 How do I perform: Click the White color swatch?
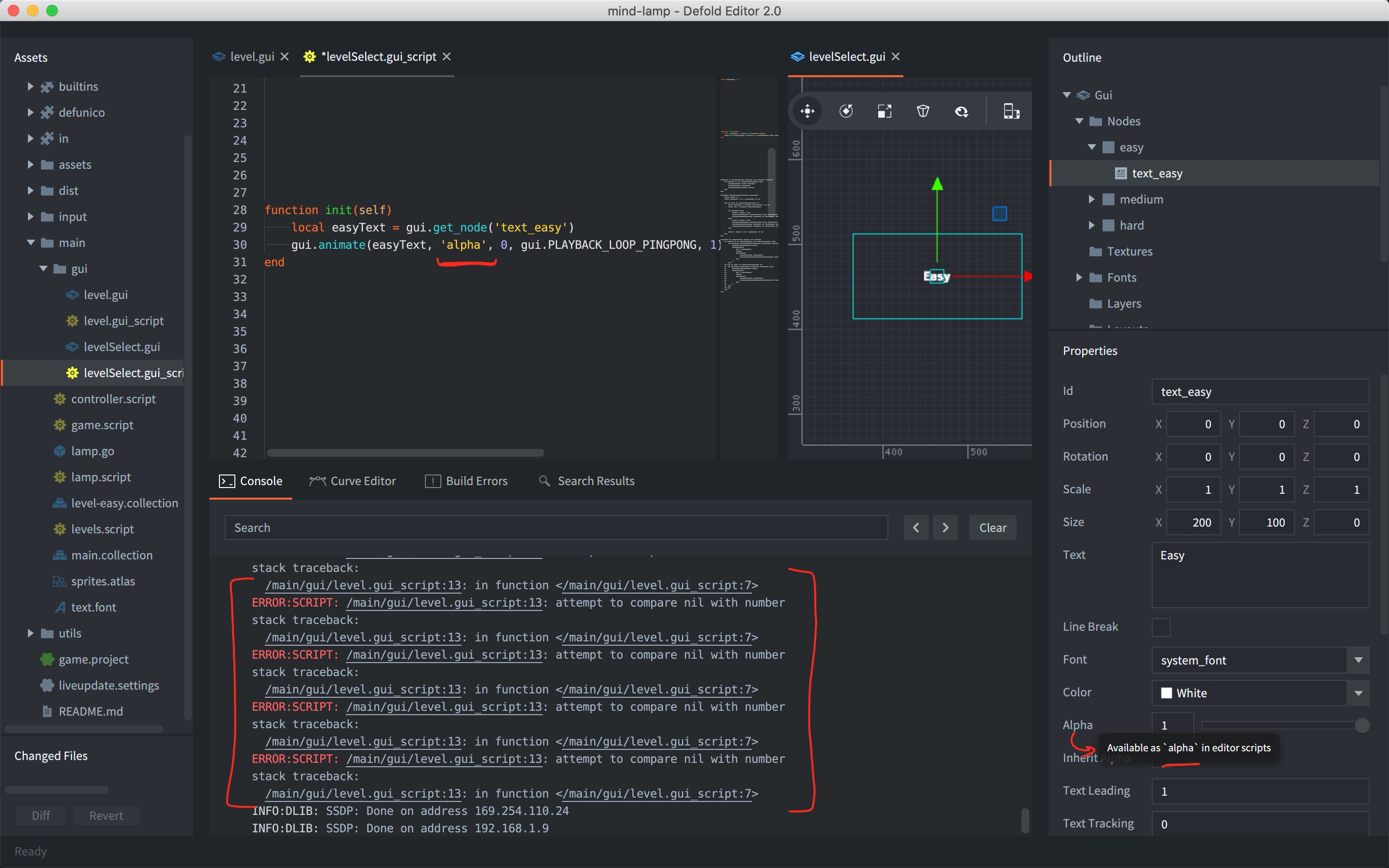click(x=1166, y=693)
